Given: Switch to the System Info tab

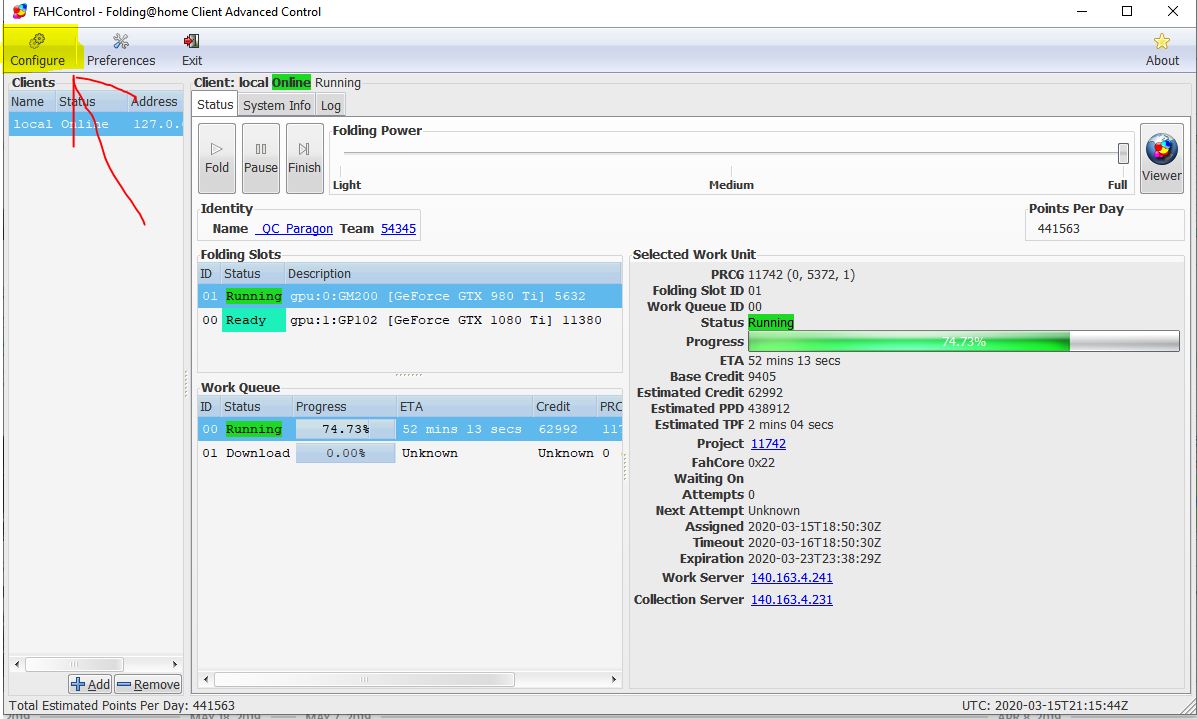Looking at the screenshot, I should [x=276, y=104].
